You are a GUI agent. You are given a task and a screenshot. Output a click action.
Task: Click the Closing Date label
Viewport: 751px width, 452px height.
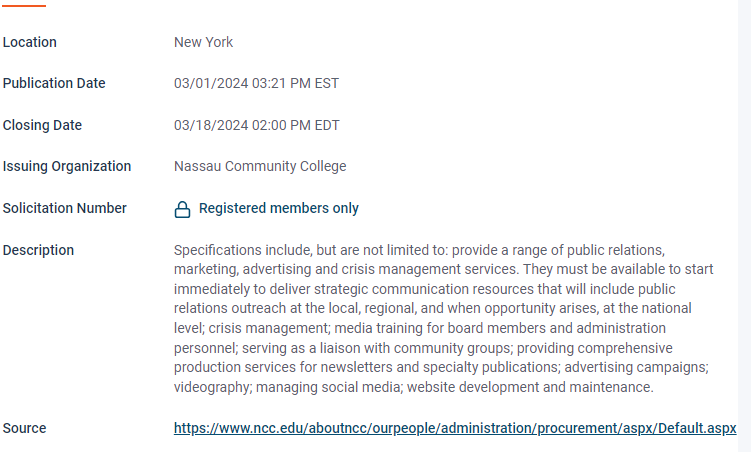pos(42,125)
